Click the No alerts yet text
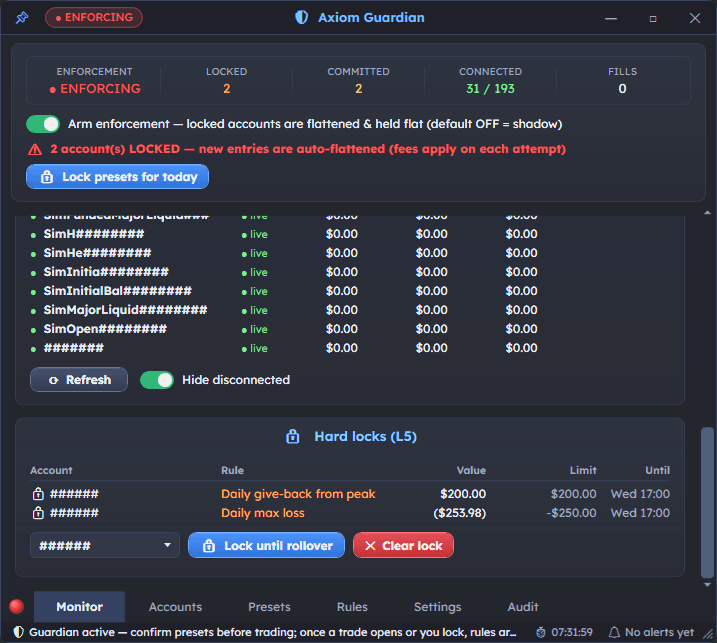The height and width of the screenshot is (643, 717). coord(659,632)
